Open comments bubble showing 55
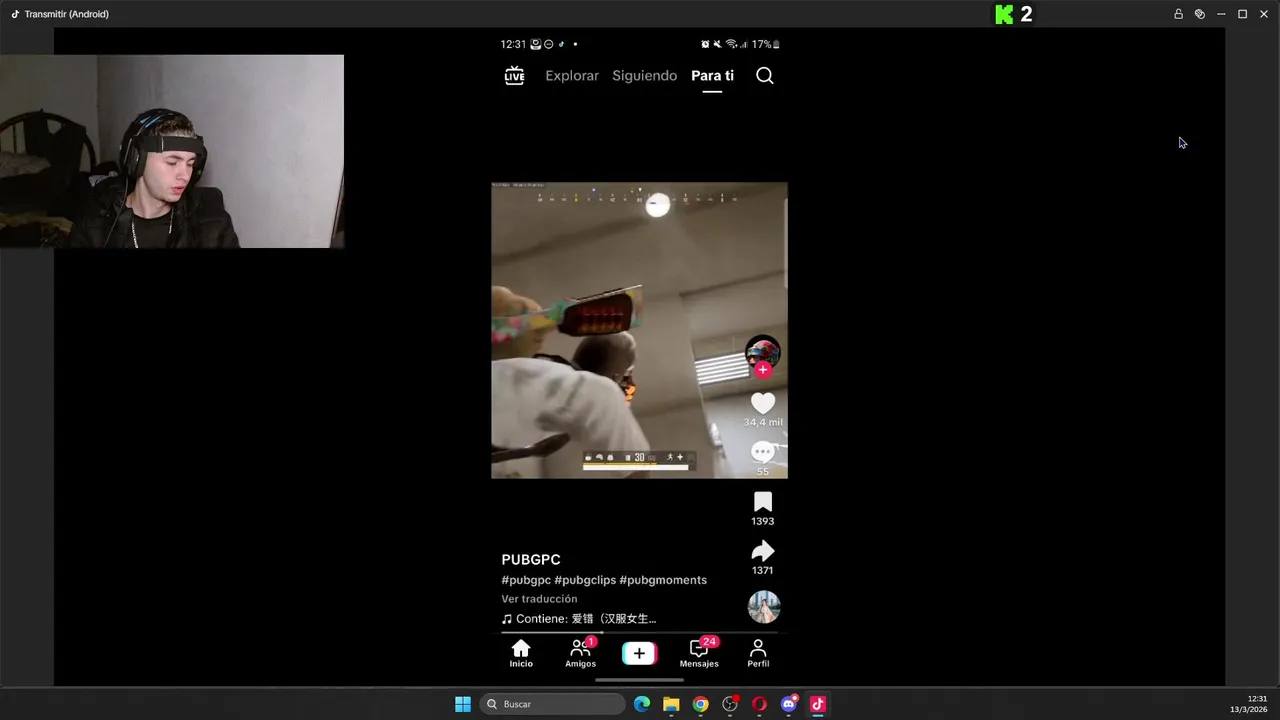 [763, 452]
